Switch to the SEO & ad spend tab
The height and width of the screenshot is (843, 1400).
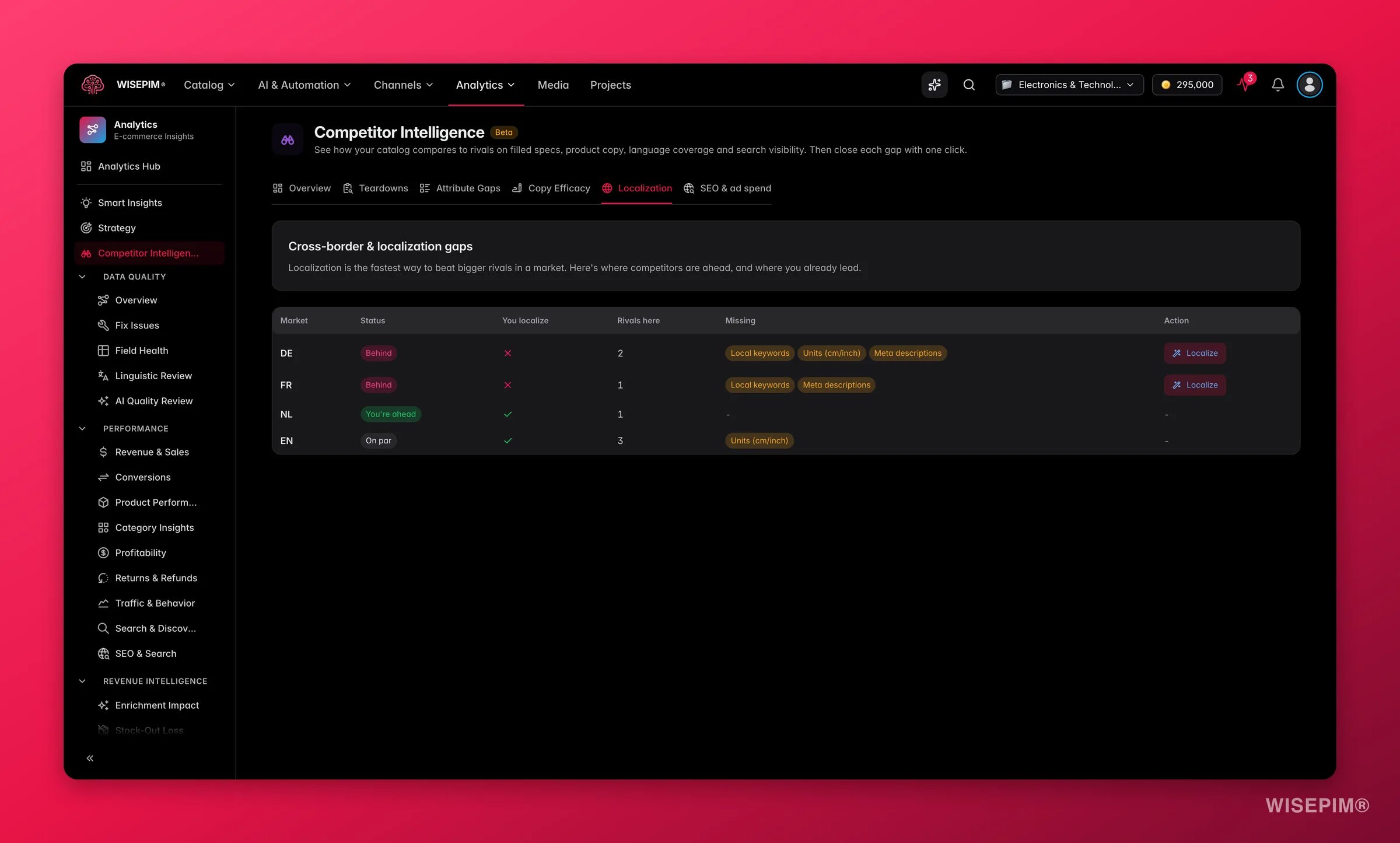(x=727, y=188)
